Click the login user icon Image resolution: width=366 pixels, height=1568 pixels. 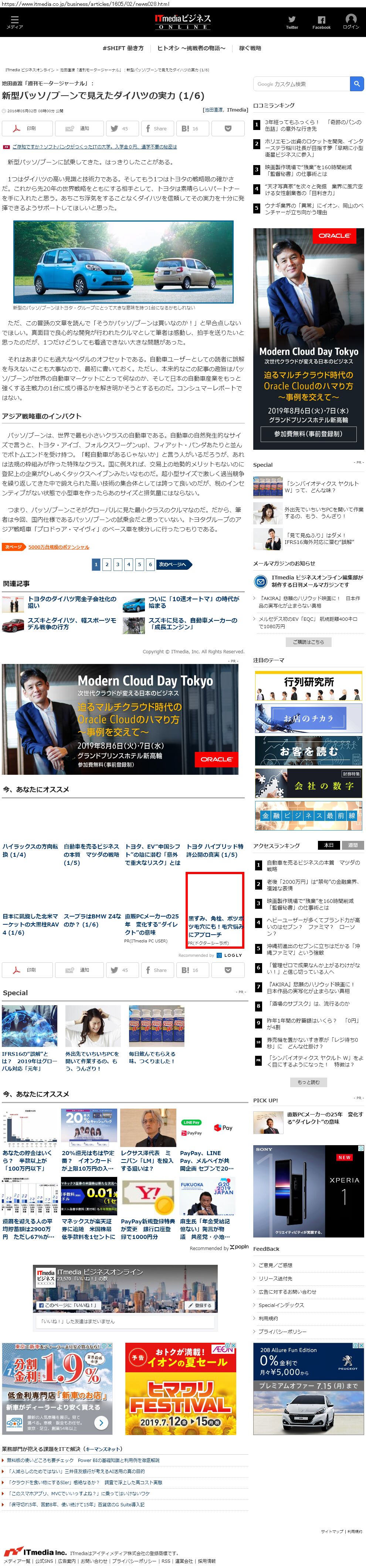[351, 21]
